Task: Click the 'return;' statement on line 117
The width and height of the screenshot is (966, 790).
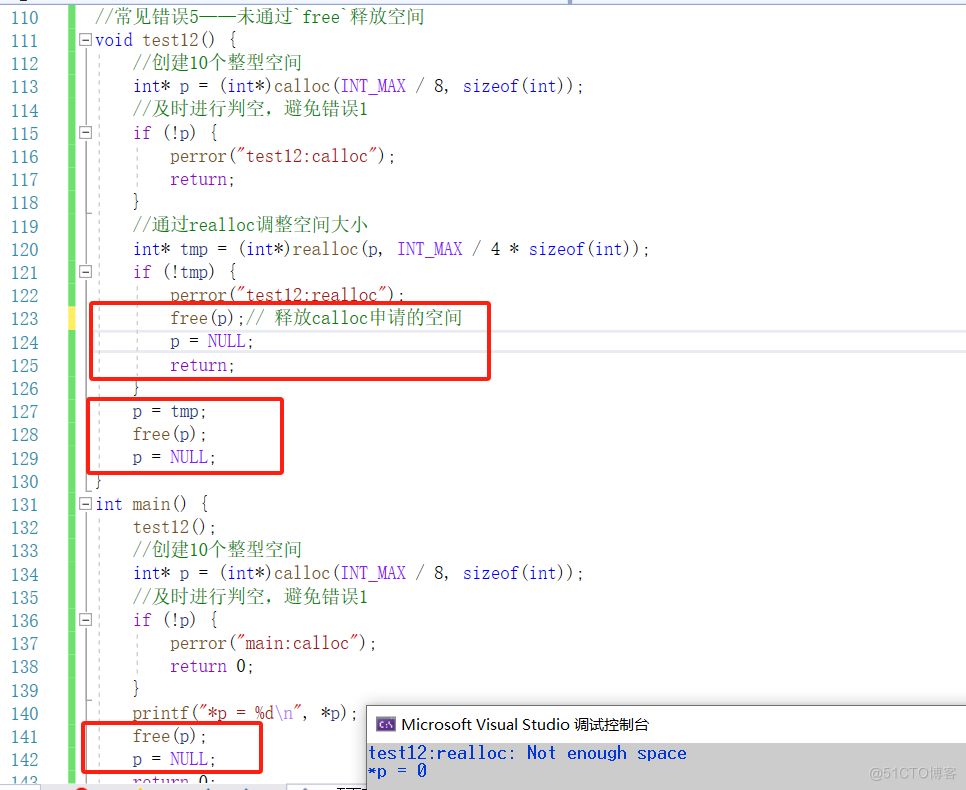Action: tap(202, 179)
